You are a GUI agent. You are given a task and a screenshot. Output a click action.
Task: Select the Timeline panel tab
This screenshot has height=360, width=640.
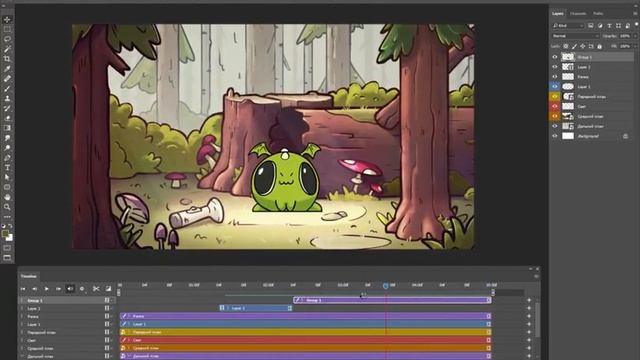point(29,276)
